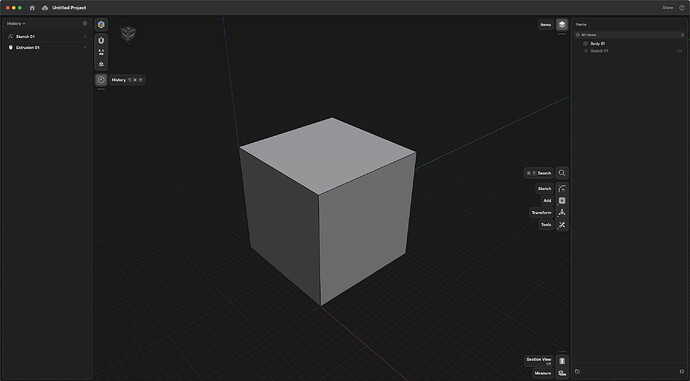
Task: Open the Transform tools icon
Action: click(562, 212)
